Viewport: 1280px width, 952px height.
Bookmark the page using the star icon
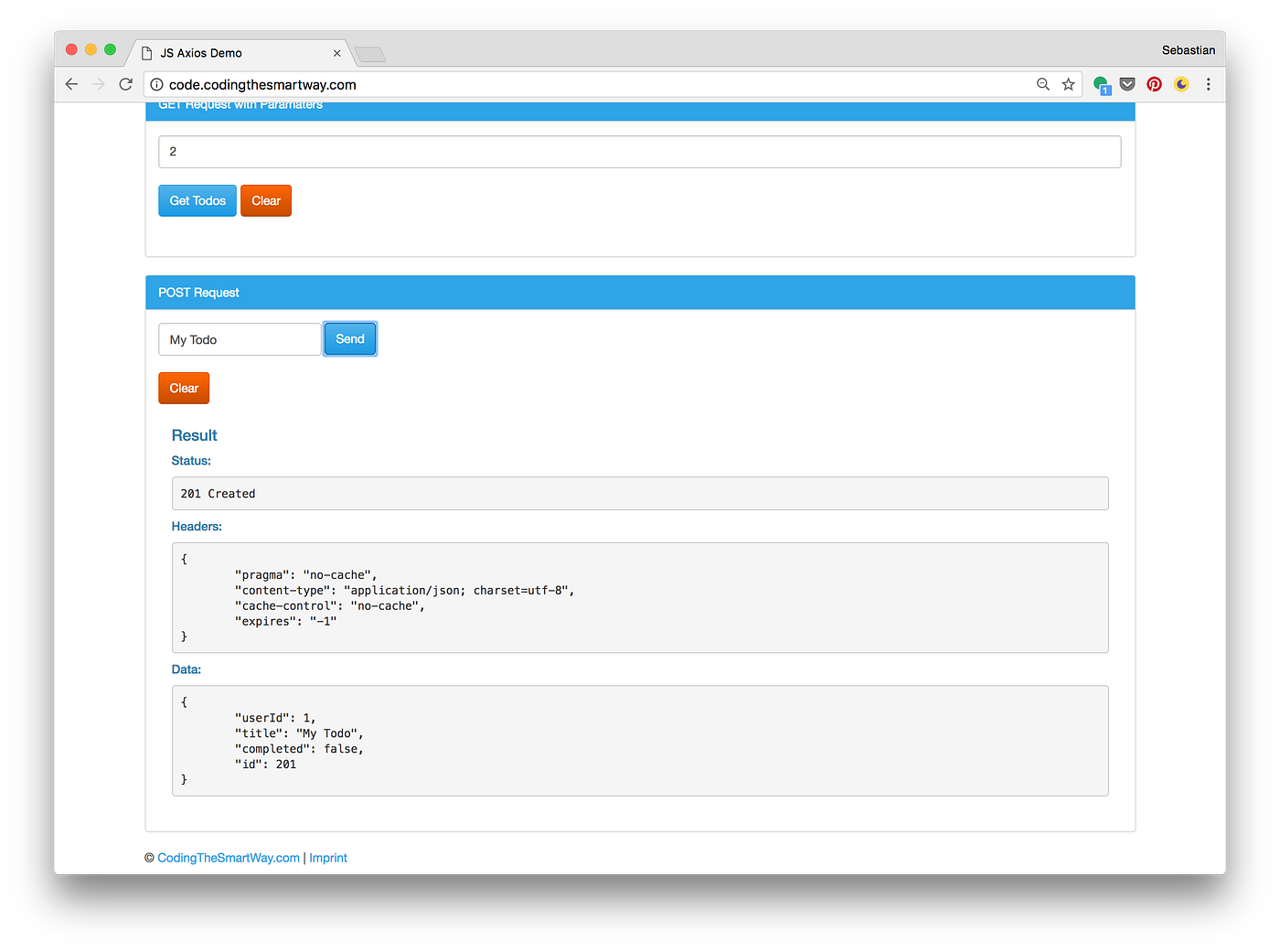[1068, 83]
